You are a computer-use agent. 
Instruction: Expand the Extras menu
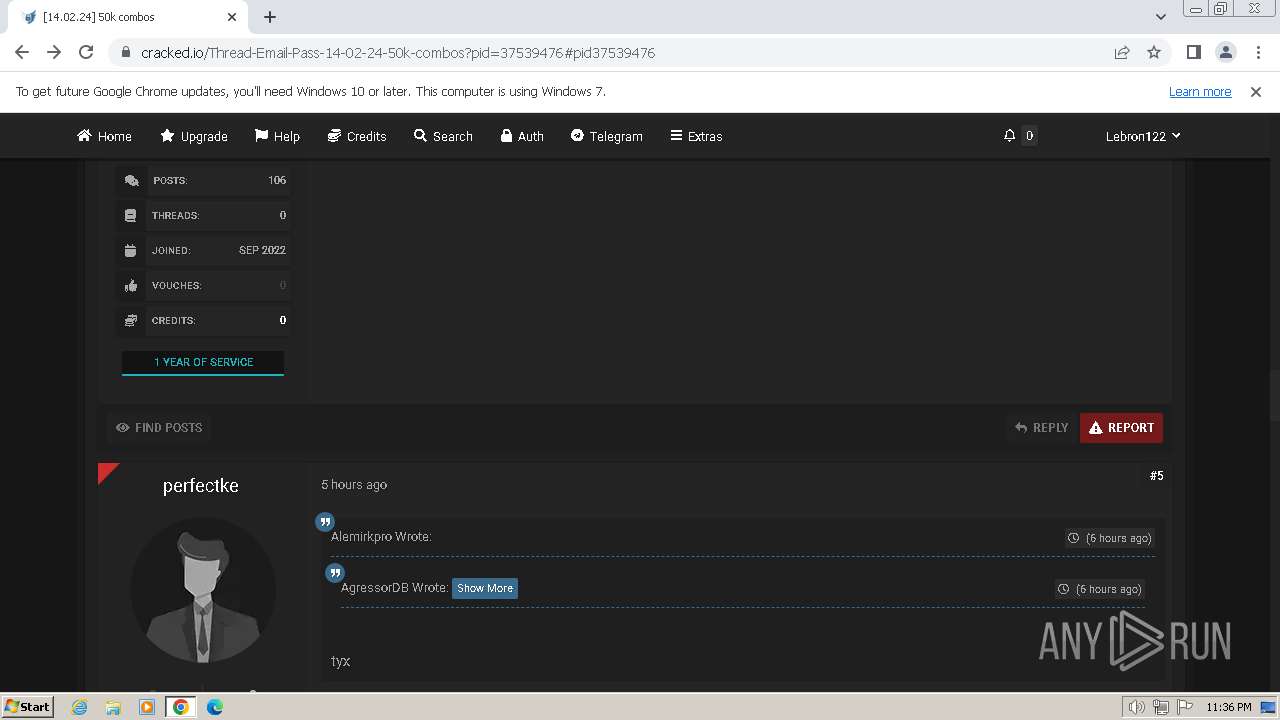[x=696, y=136]
